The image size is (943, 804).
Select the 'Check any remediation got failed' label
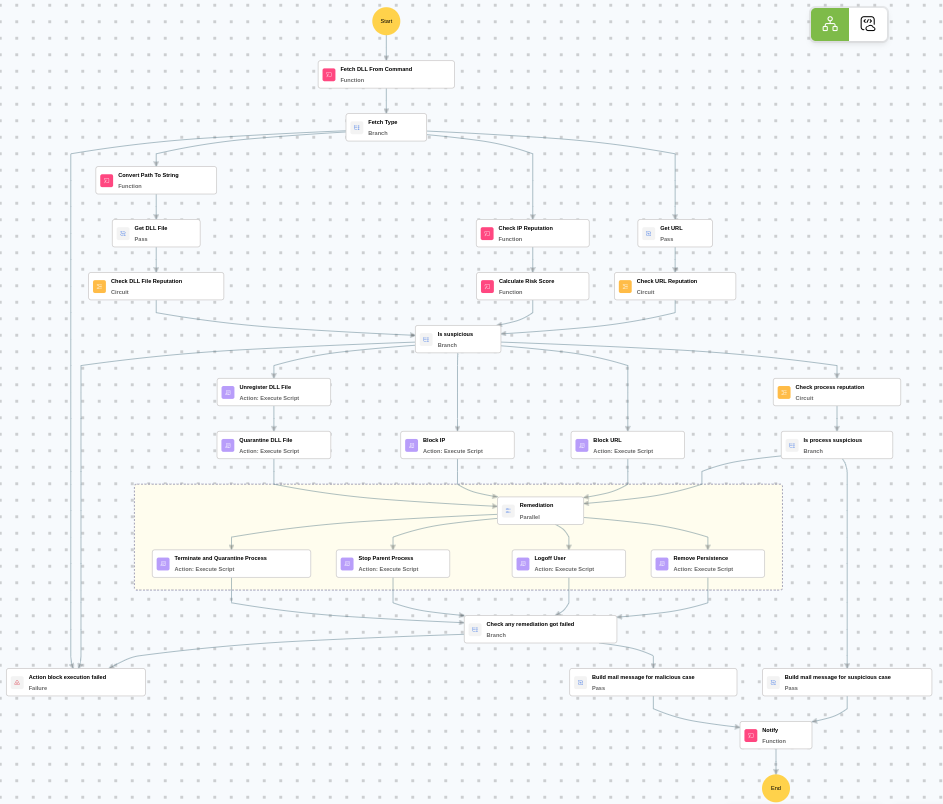530,624
